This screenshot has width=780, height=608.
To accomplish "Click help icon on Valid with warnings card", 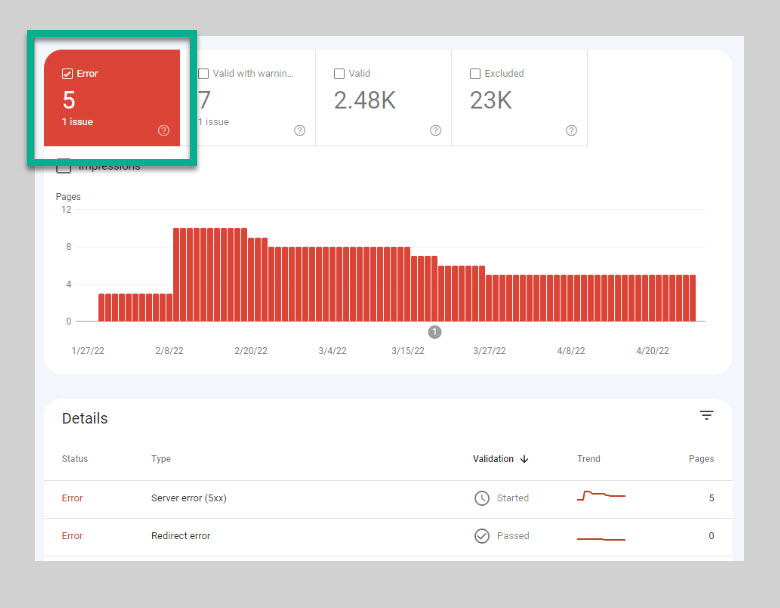I will pyautogui.click(x=299, y=131).
